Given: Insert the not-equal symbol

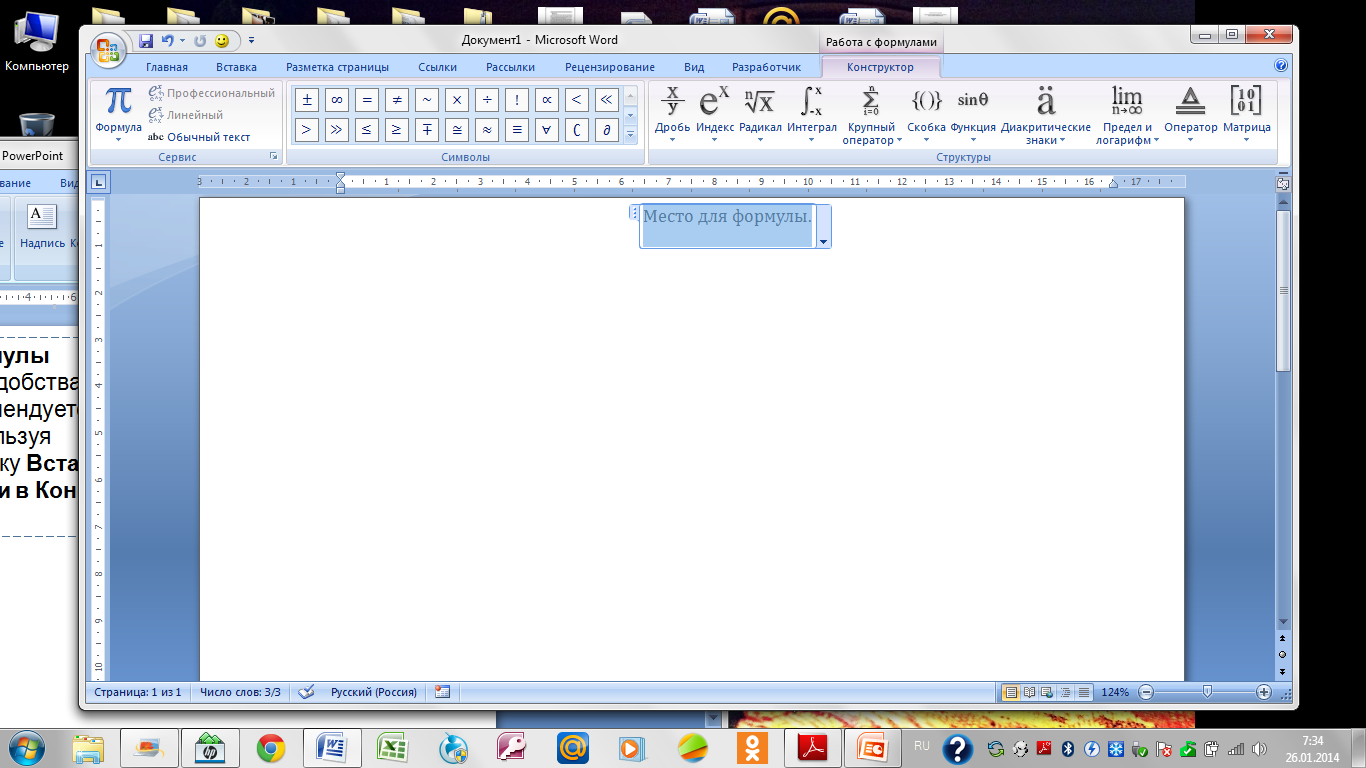Looking at the screenshot, I should click(x=397, y=99).
